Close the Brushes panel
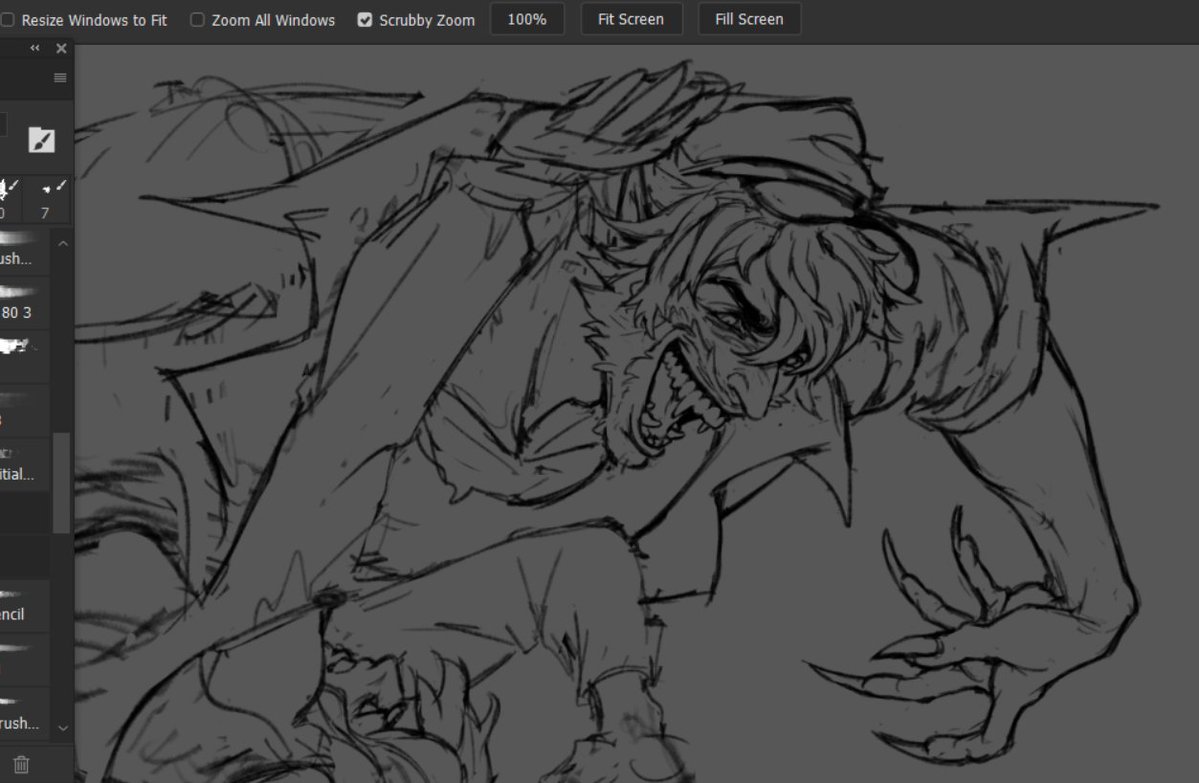This screenshot has width=1199, height=783. click(61, 47)
